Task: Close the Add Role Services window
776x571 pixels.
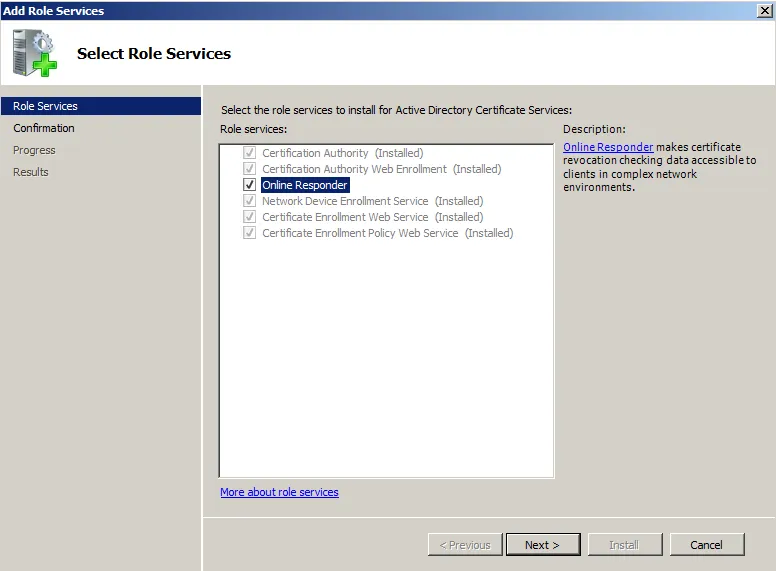Action: click(765, 10)
